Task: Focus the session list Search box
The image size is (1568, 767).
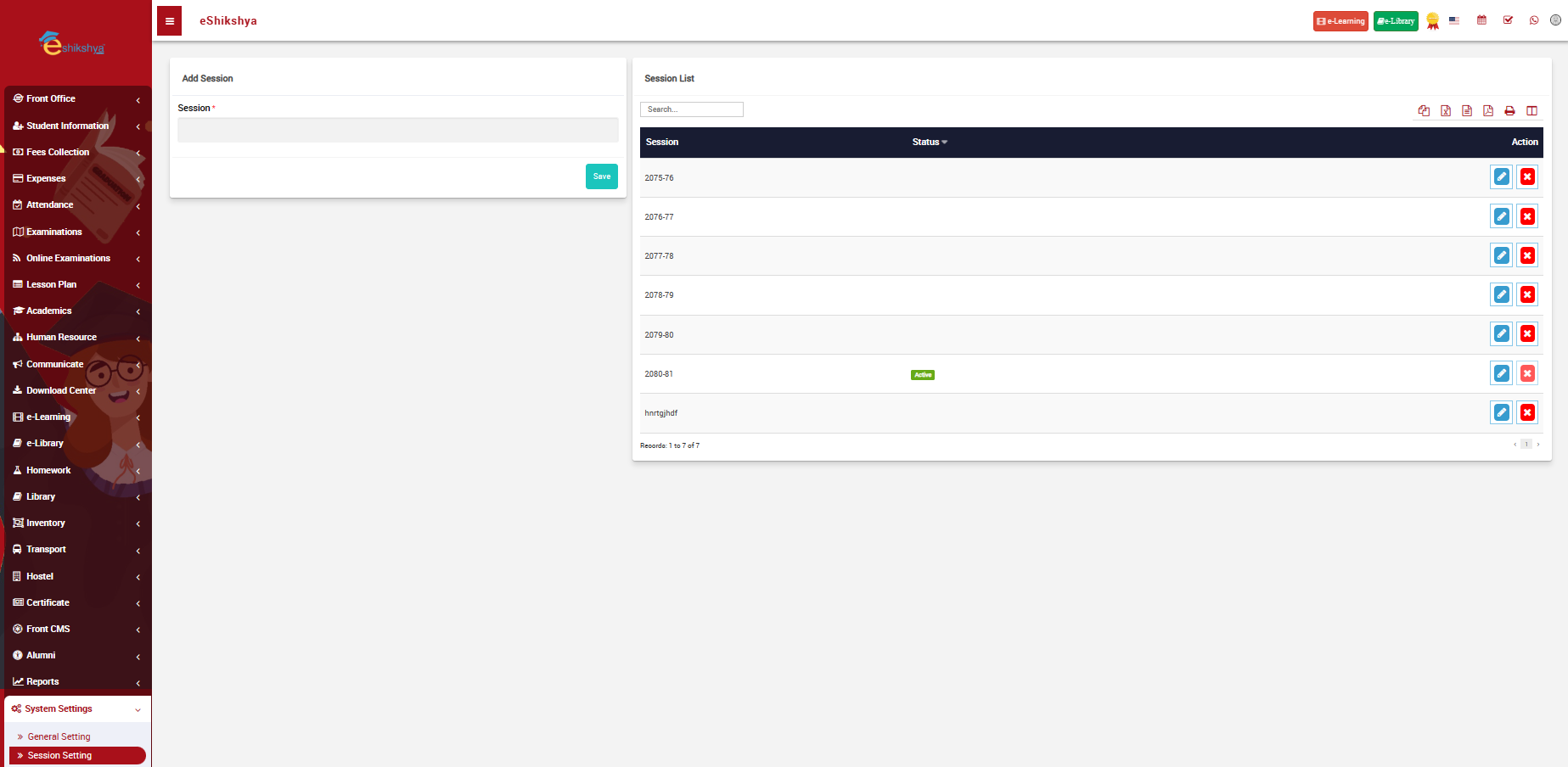Action: 691,109
